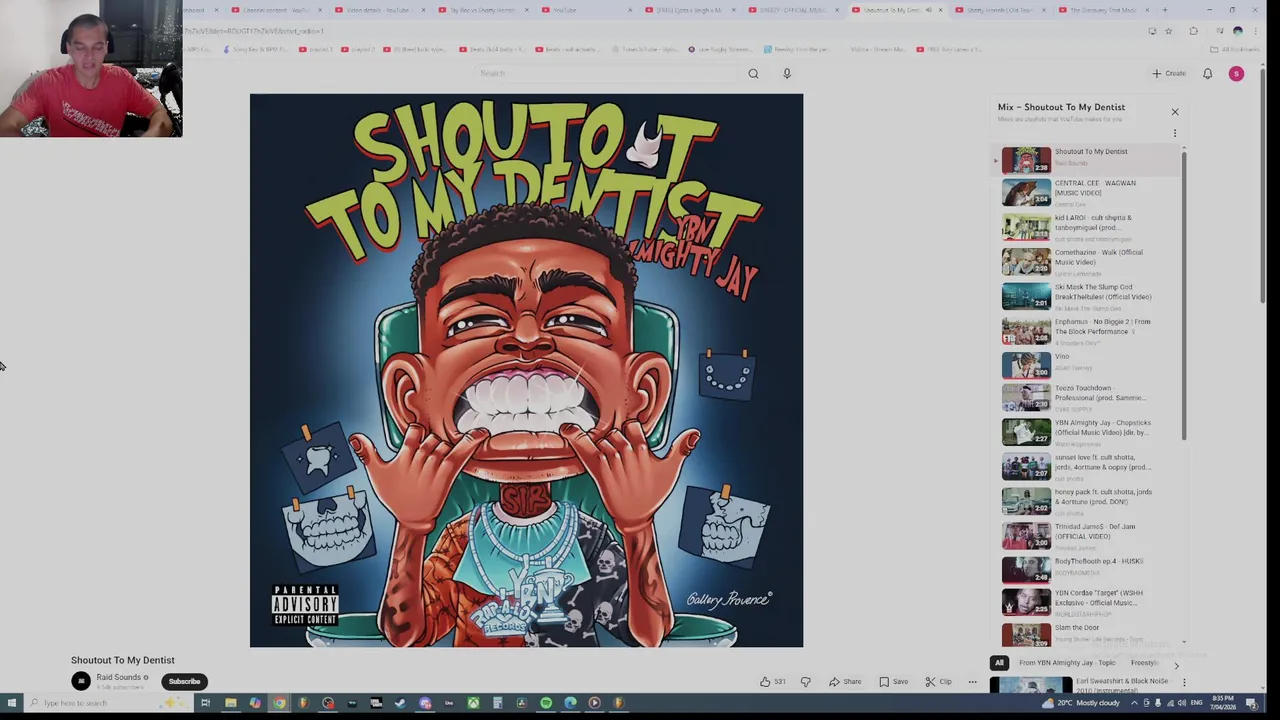Click the Create button

coord(1169,73)
